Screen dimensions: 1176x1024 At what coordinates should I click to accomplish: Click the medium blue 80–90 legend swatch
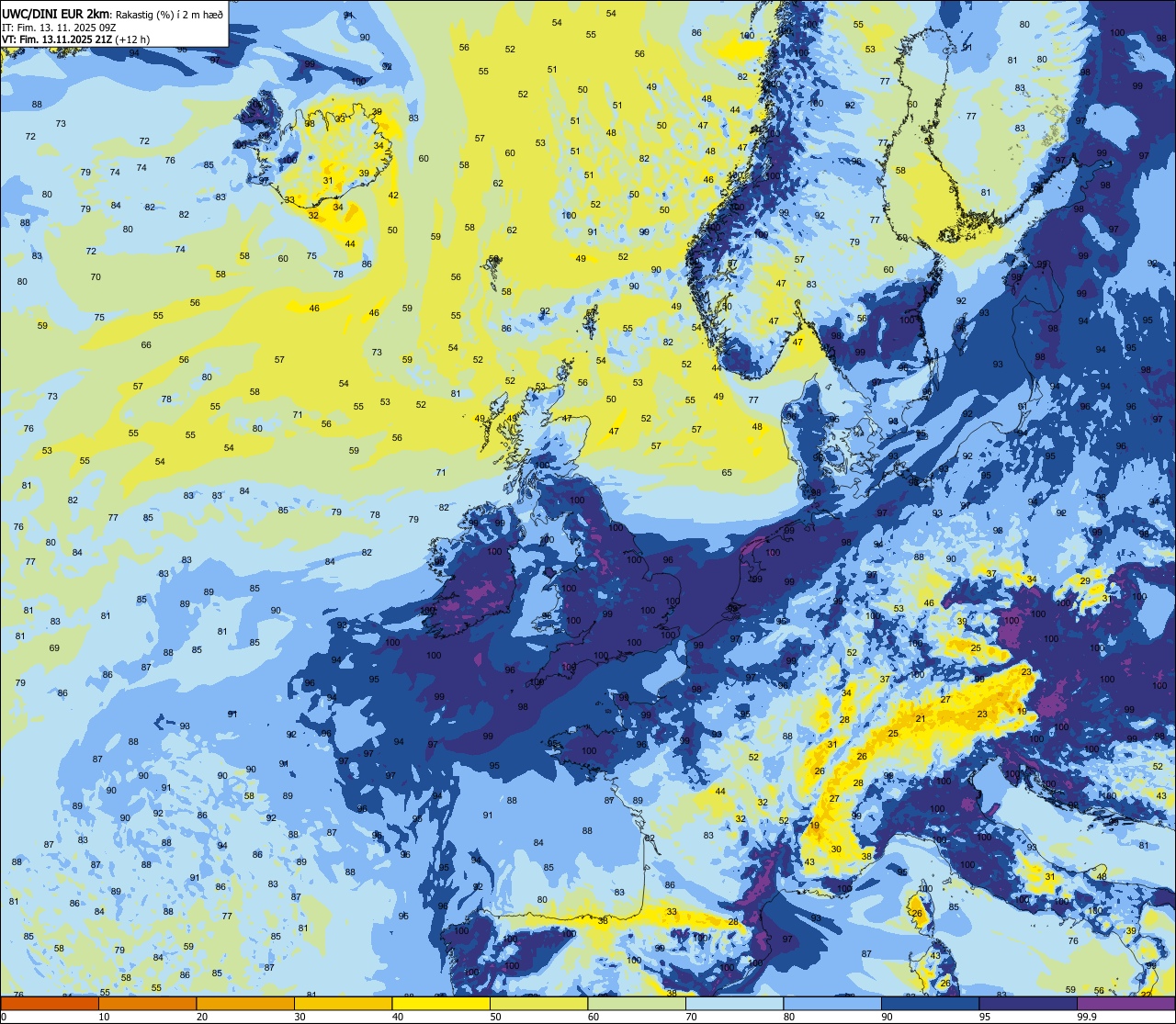click(x=832, y=1004)
